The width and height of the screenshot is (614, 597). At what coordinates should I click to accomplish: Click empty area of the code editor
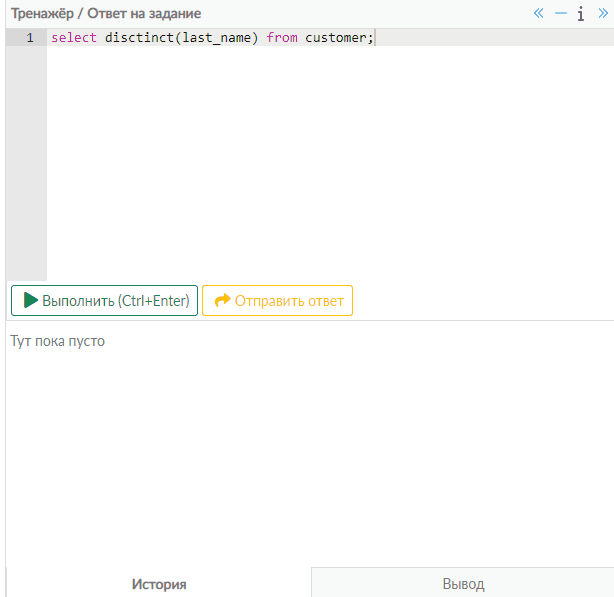point(330,160)
